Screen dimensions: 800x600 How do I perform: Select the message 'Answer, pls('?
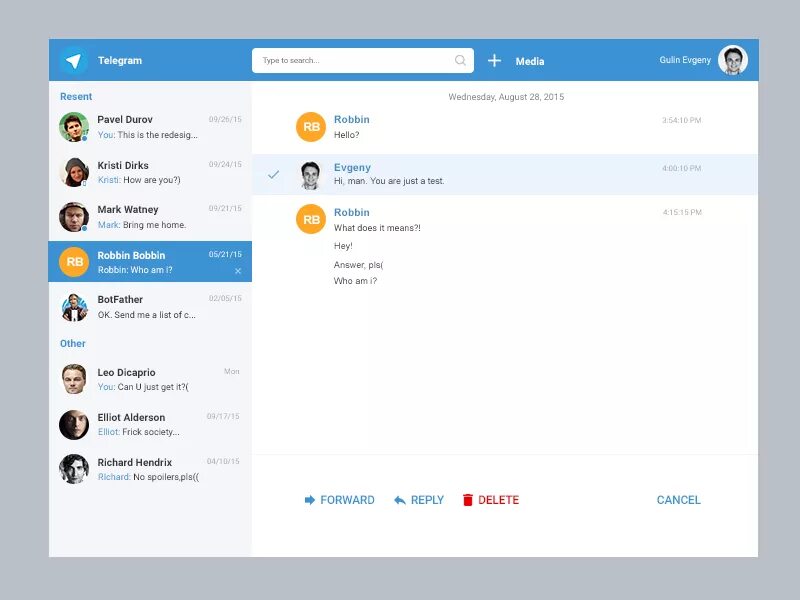point(358,265)
